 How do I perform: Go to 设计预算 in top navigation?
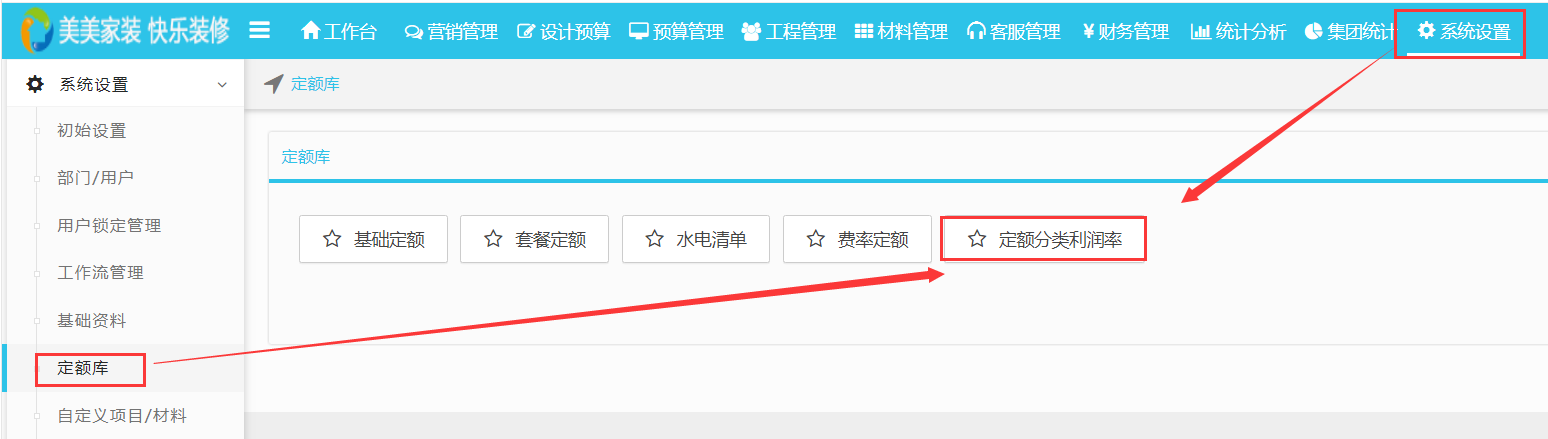point(563,32)
